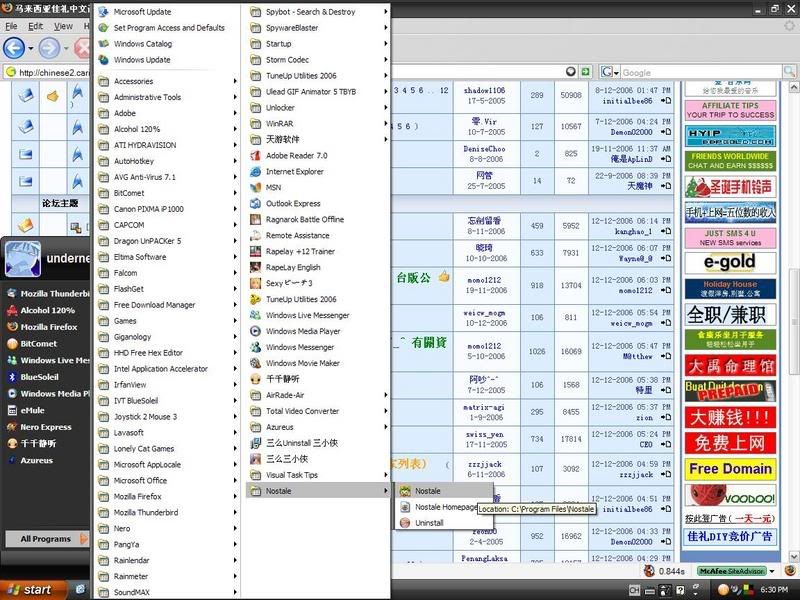Expand the Accessories folder submenu
Image resolution: width=800 pixels, height=600 pixels.
[133, 81]
